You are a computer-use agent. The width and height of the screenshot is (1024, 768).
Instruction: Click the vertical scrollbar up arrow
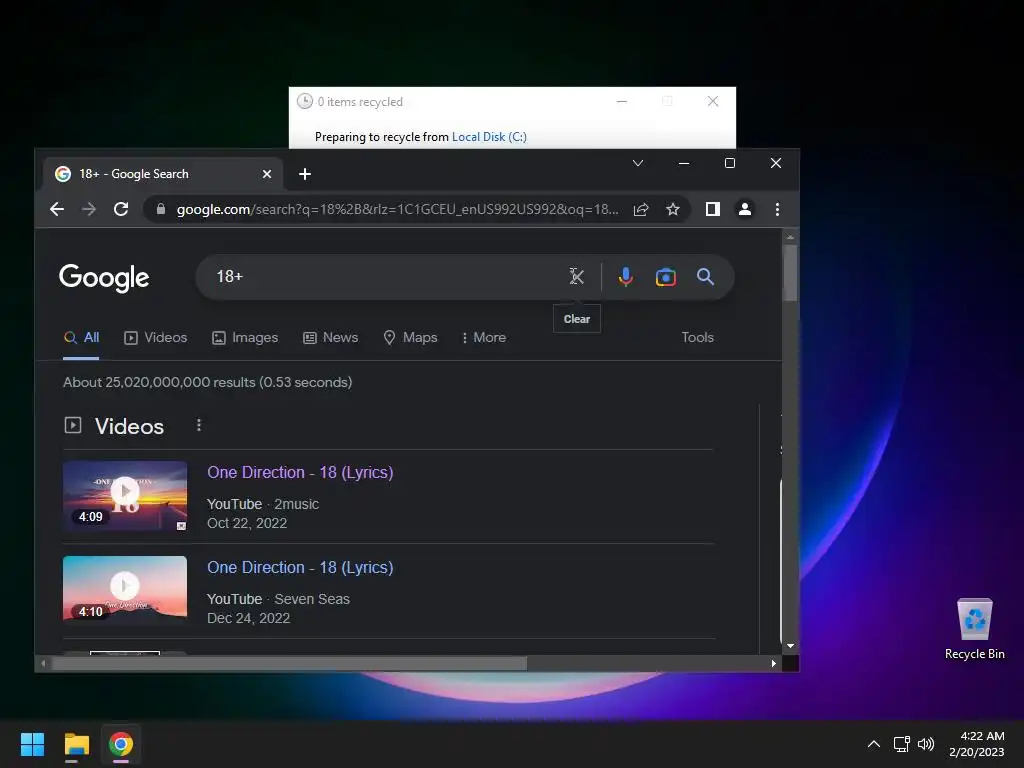pyautogui.click(x=790, y=236)
